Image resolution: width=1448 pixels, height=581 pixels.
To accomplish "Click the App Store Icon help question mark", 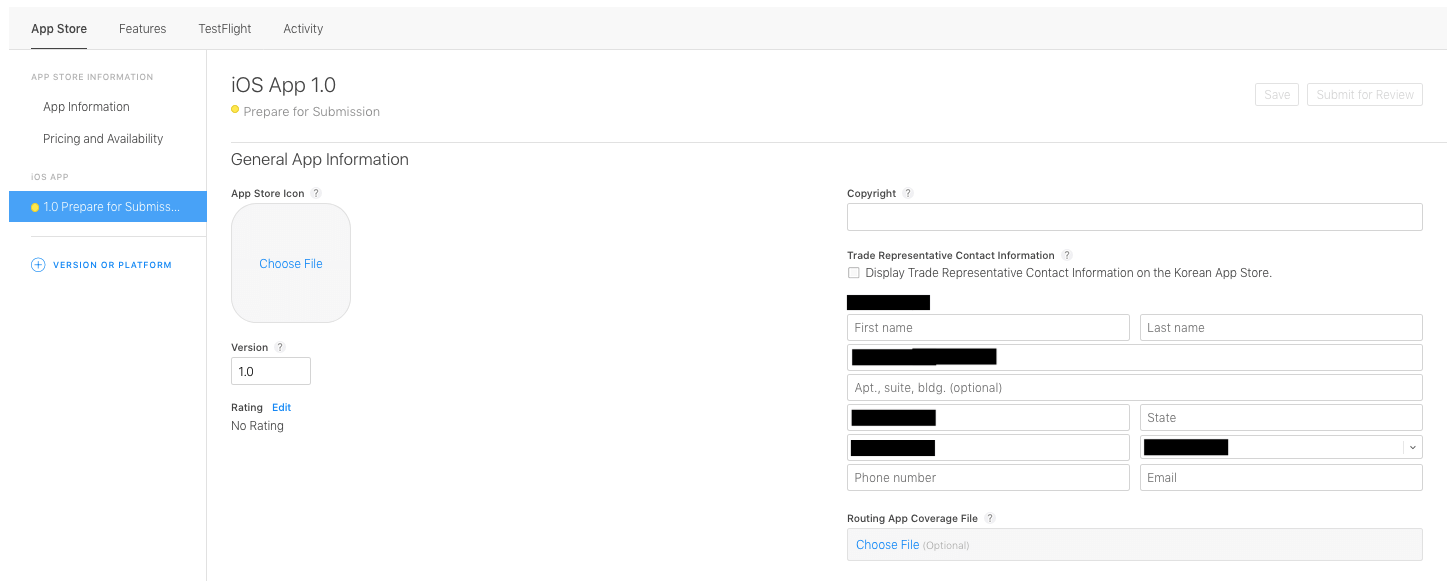I will click(x=316, y=193).
